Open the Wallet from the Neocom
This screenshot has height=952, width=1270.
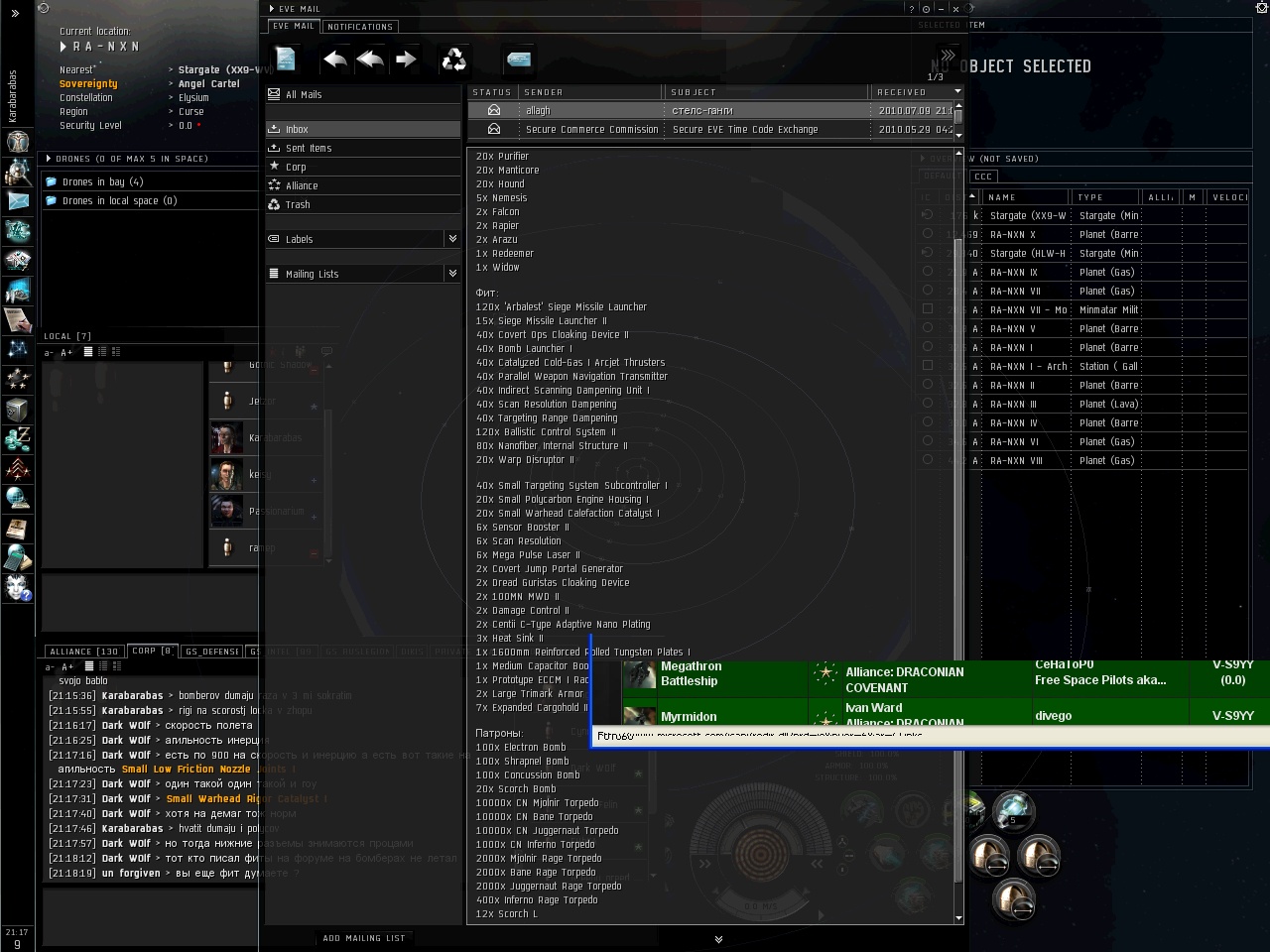point(17,438)
